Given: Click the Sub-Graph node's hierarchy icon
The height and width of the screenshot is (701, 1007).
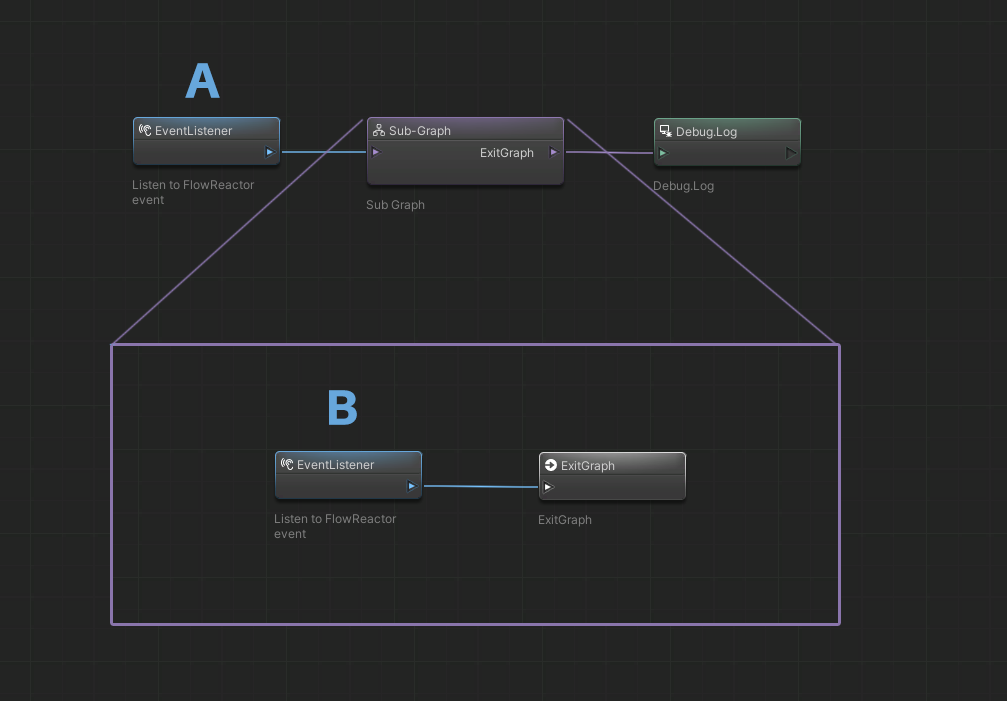Looking at the screenshot, I should (379, 131).
